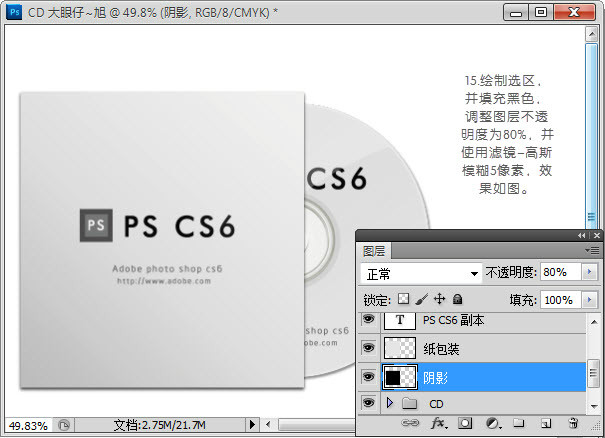The image size is (605, 438).
Task: Open the Layers panel options menu
Action: (x=592, y=249)
